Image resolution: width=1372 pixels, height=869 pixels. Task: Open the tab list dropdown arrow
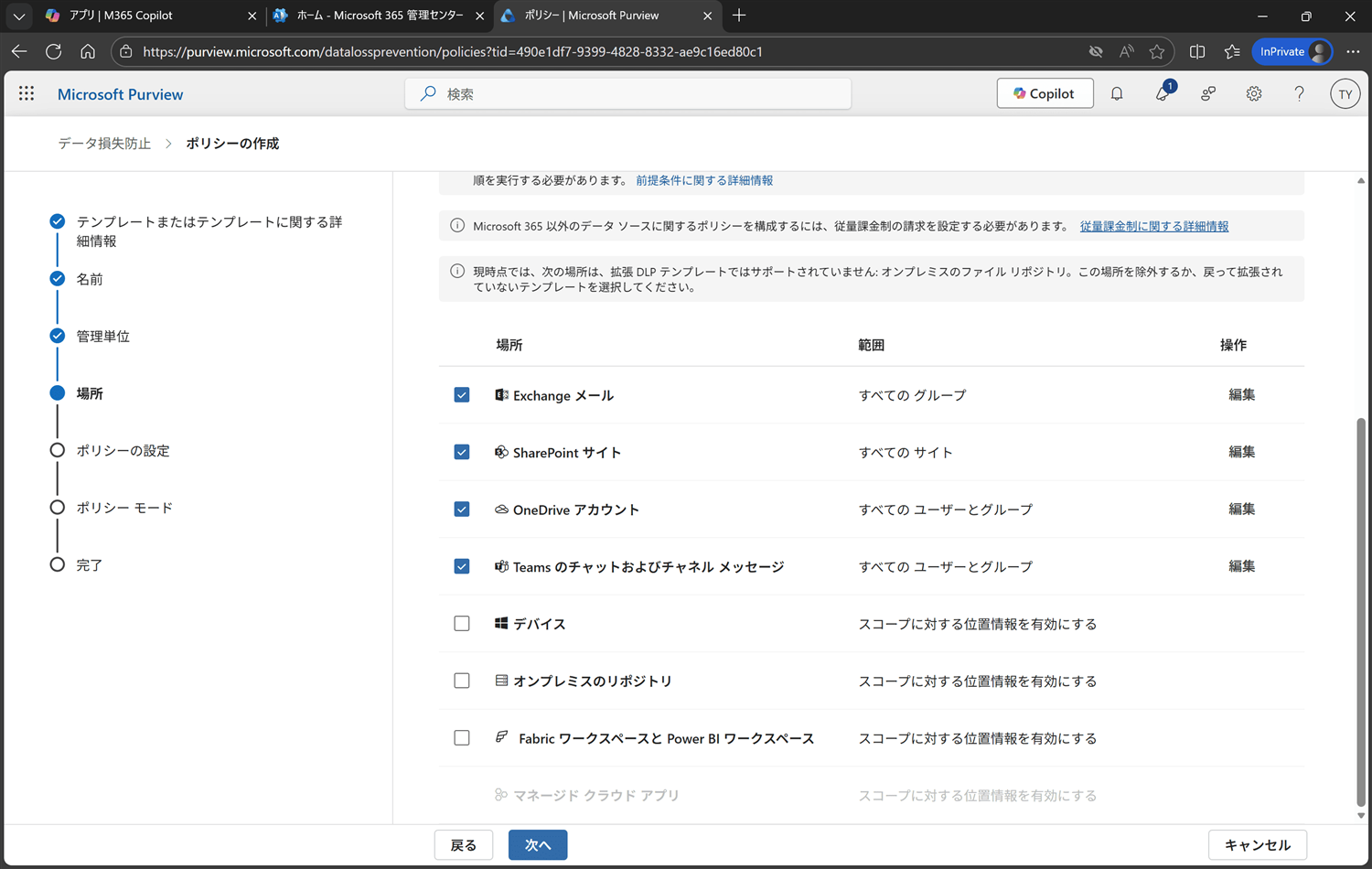[x=18, y=16]
